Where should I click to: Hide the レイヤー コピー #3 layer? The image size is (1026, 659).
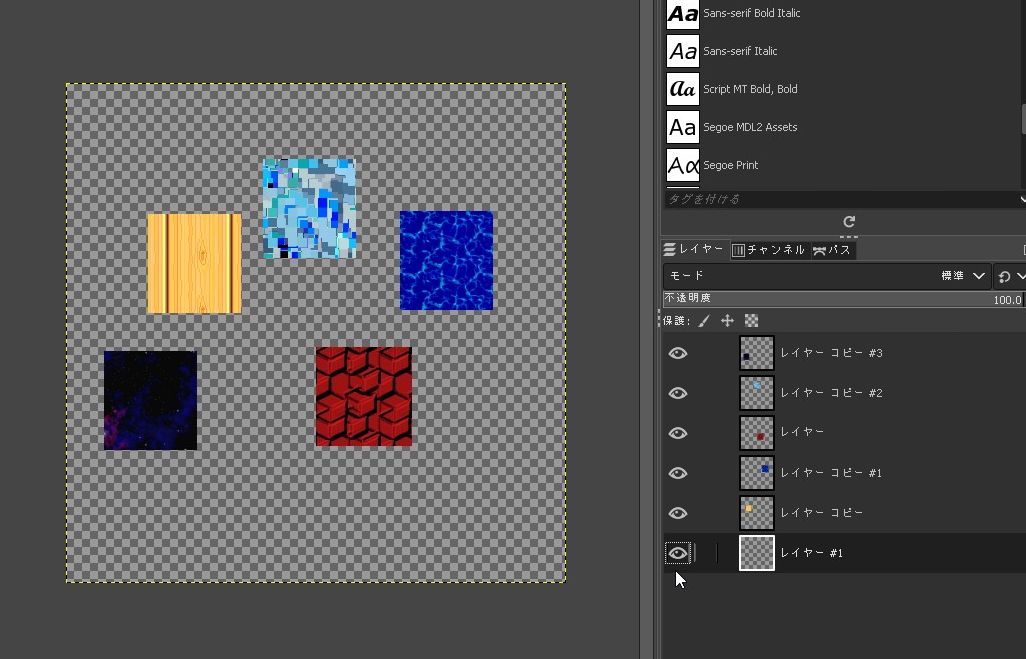678,352
